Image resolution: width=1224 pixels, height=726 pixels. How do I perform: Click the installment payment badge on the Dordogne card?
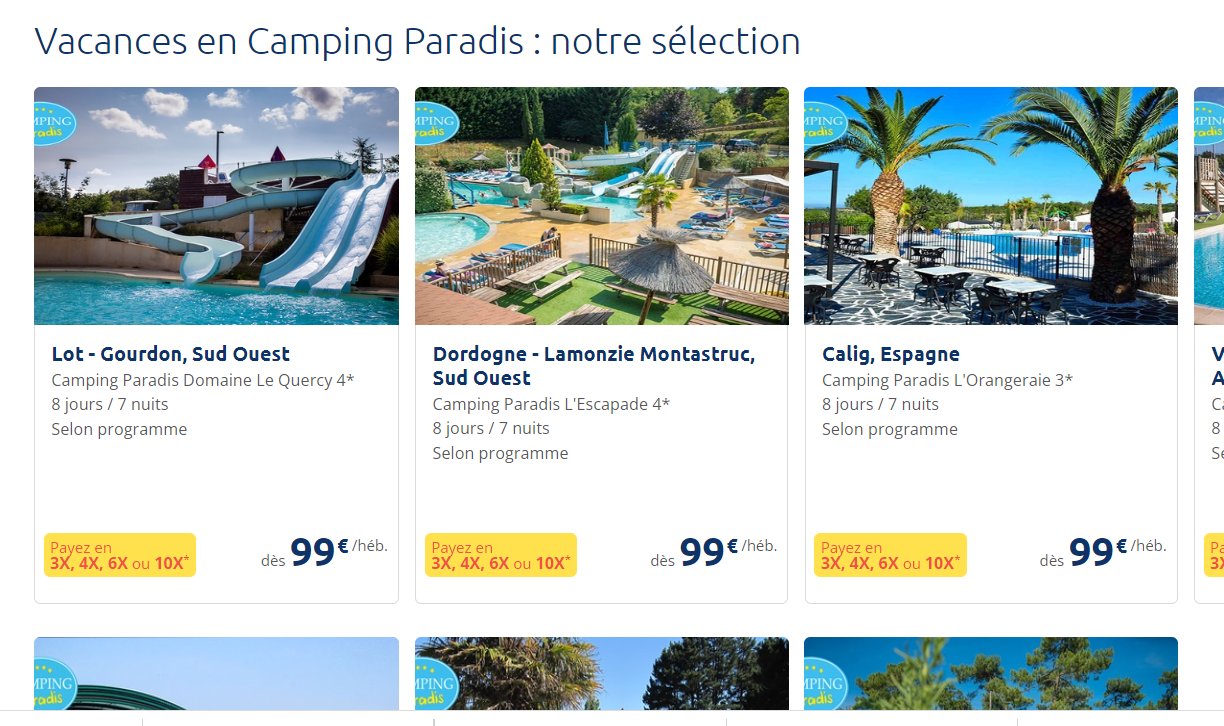pos(501,555)
